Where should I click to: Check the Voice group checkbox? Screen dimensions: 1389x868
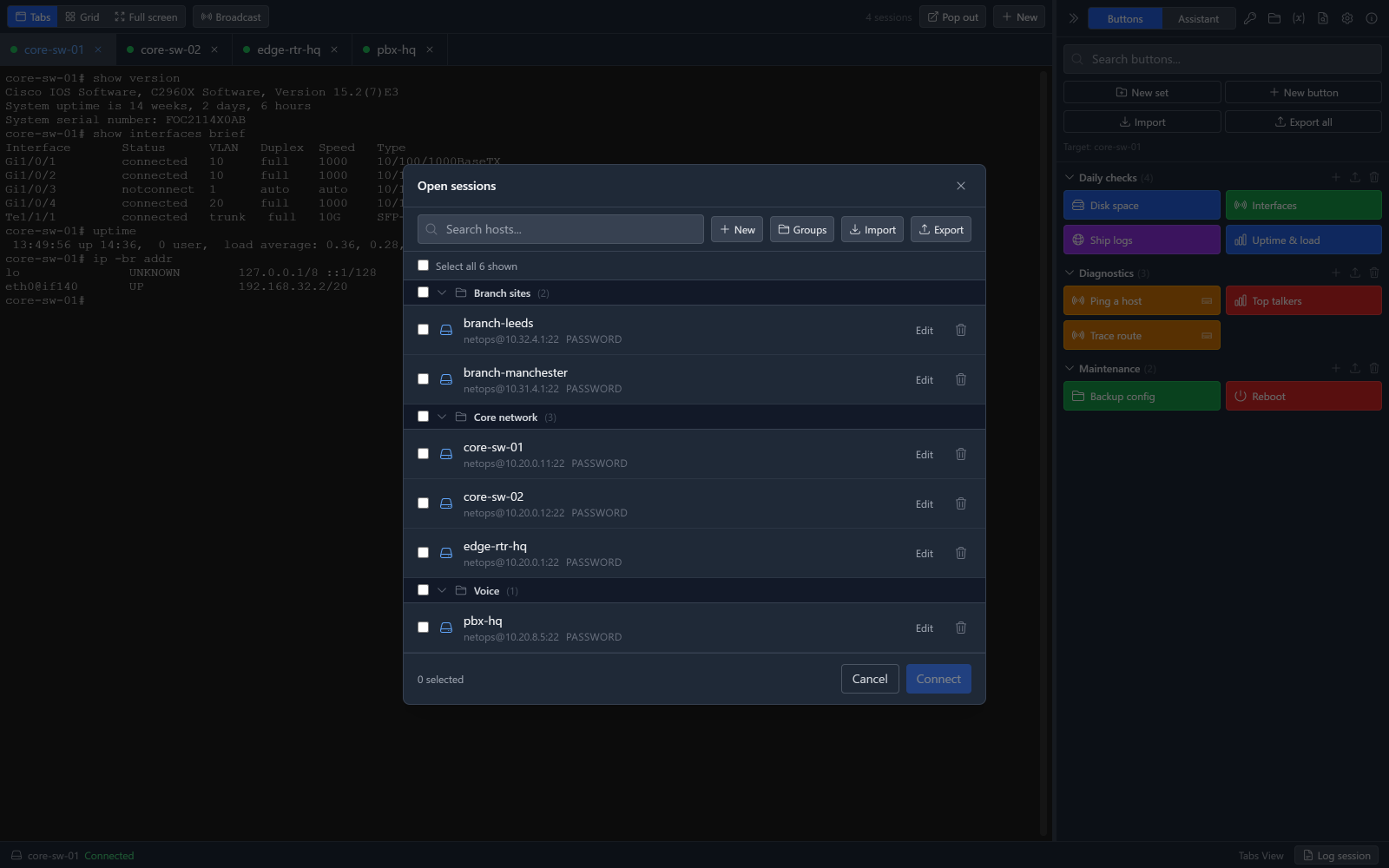coord(424,590)
